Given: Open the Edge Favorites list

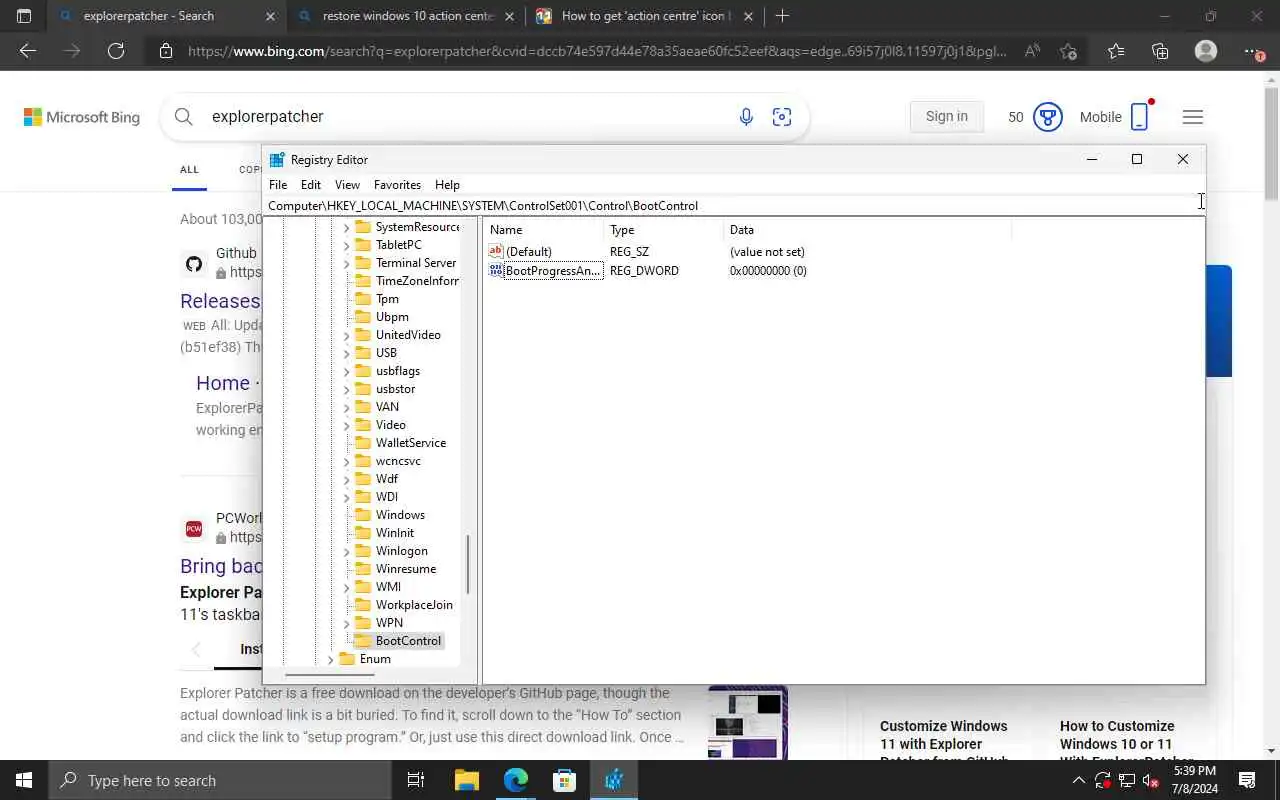Looking at the screenshot, I should (x=1116, y=51).
